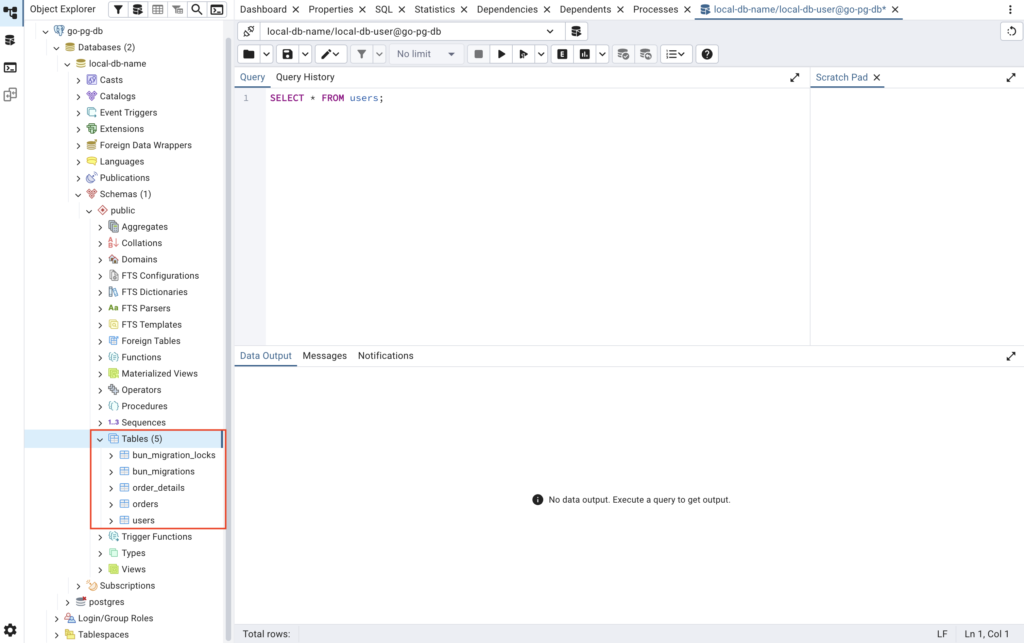Image resolution: width=1024 pixels, height=643 pixels.
Task: Click the Stop query square button
Action: click(479, 54)
